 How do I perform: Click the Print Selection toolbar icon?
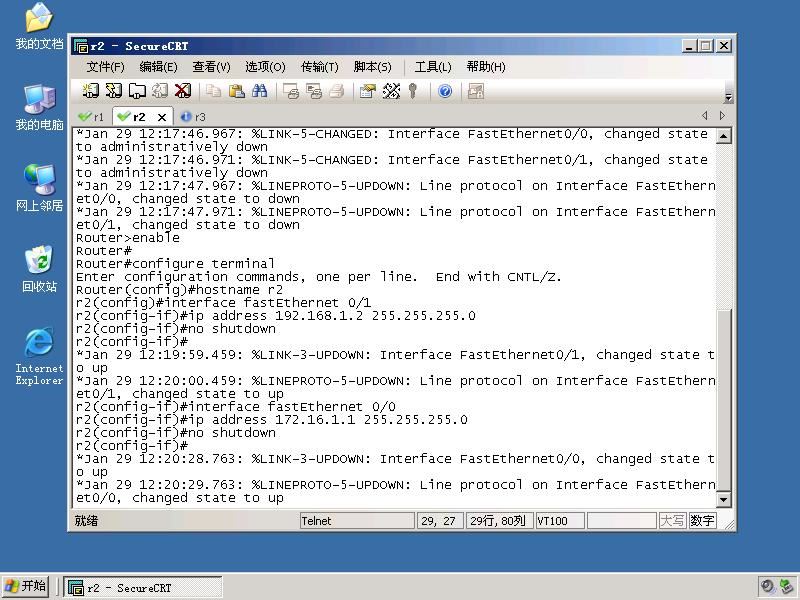tap(314, 91)
